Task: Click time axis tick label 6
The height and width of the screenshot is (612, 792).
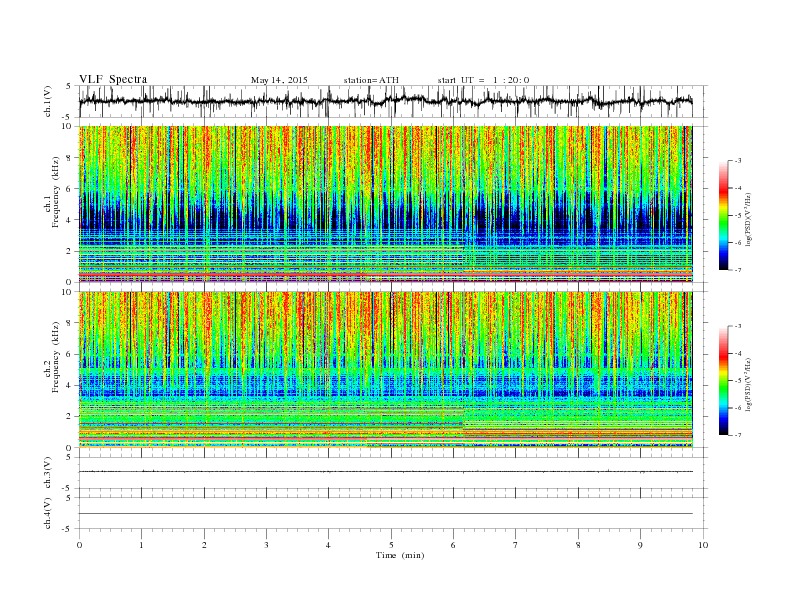Action: pyautogui.click(x=453, y=545)
